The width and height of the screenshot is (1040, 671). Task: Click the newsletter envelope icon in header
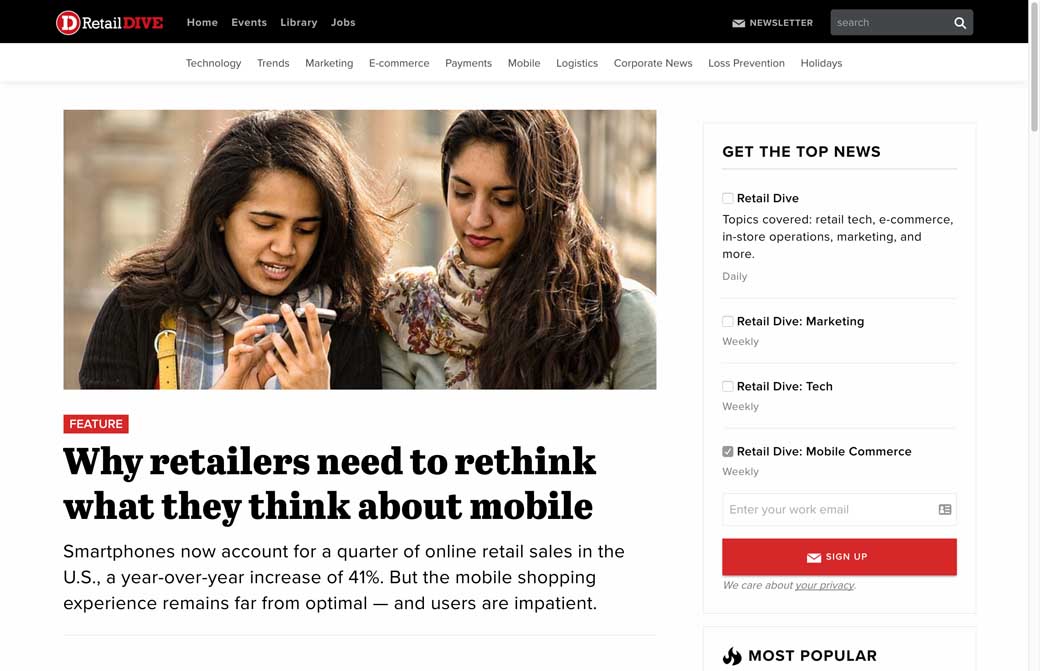click(x=738, y=23)
